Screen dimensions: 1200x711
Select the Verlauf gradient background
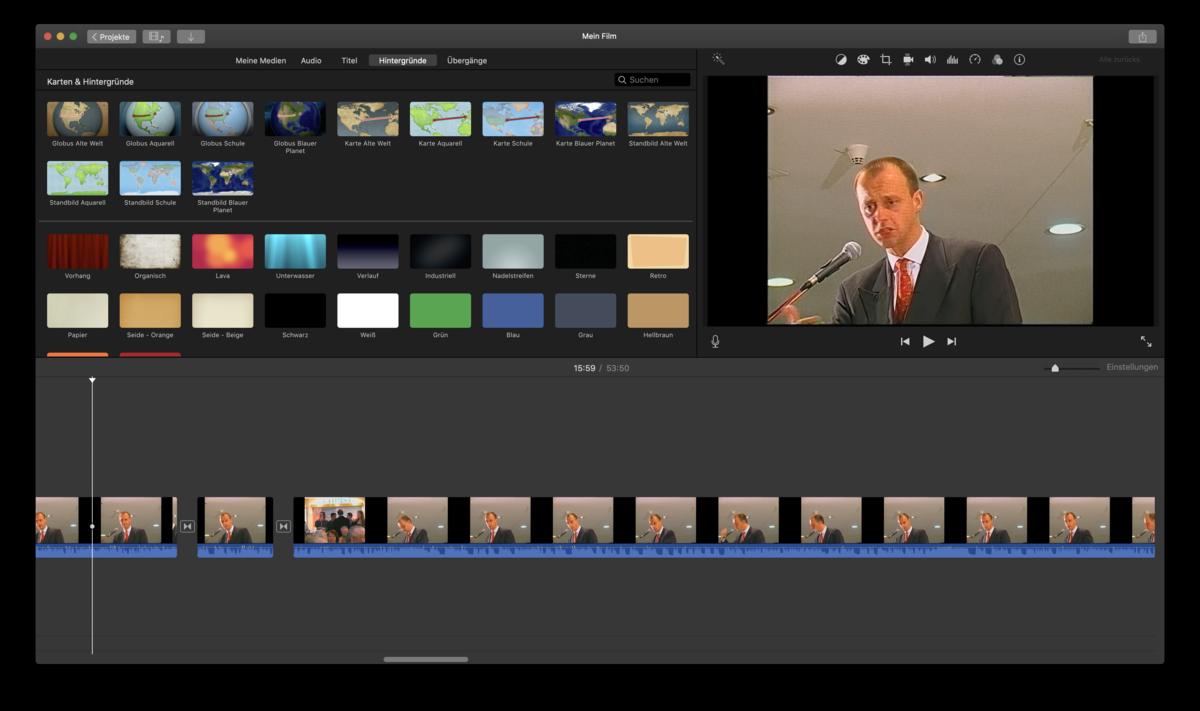point(368,252)
